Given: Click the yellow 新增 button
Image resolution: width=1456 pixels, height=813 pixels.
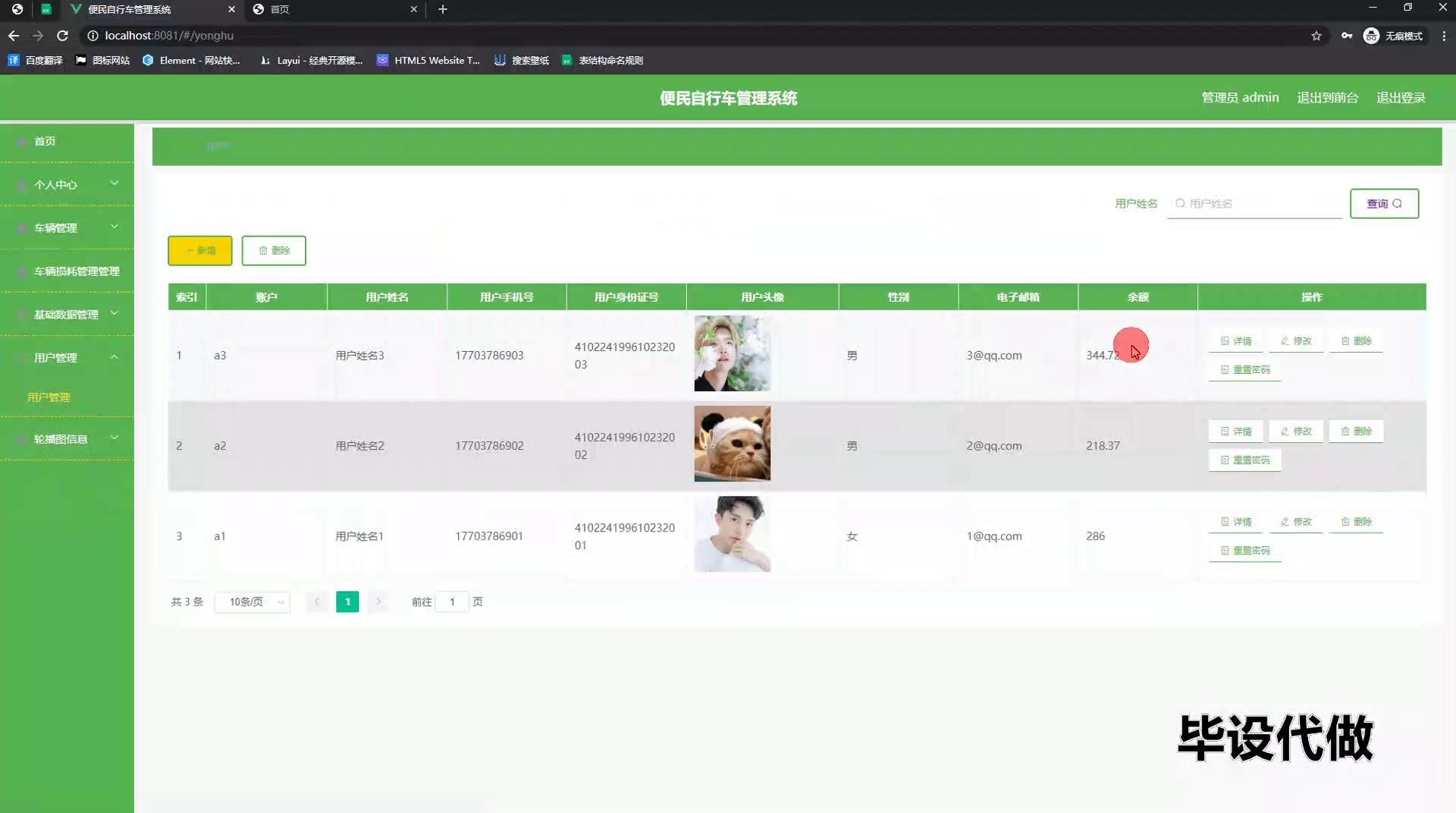Looking at the screenshot, I should point(200,250).
